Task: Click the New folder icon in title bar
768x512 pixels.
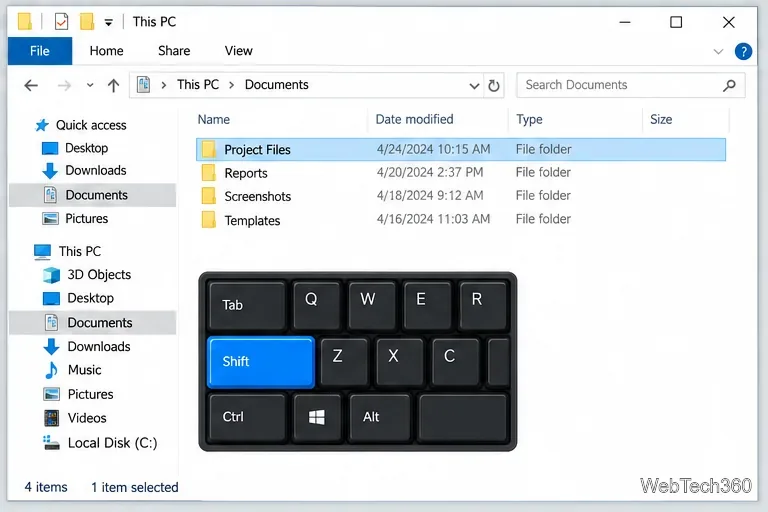Action: 87,22
